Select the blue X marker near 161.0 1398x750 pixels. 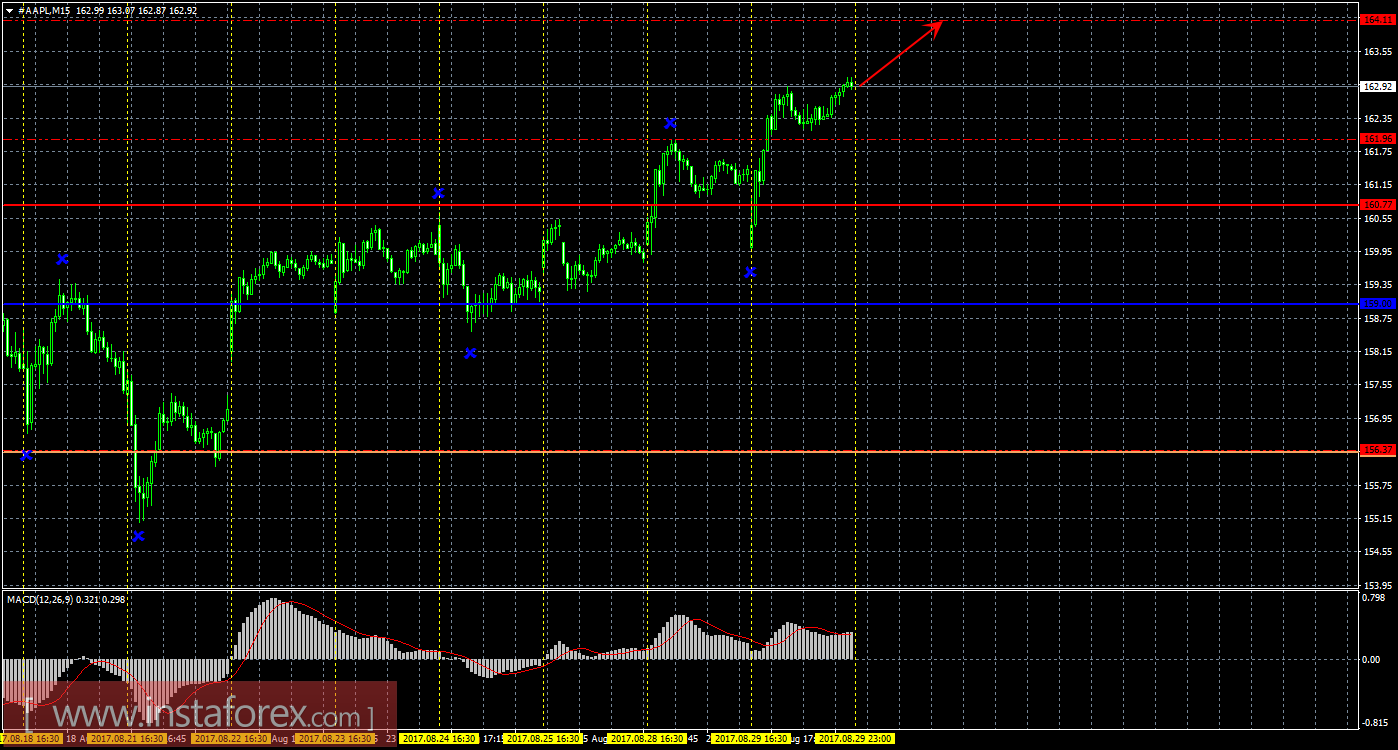438,193
